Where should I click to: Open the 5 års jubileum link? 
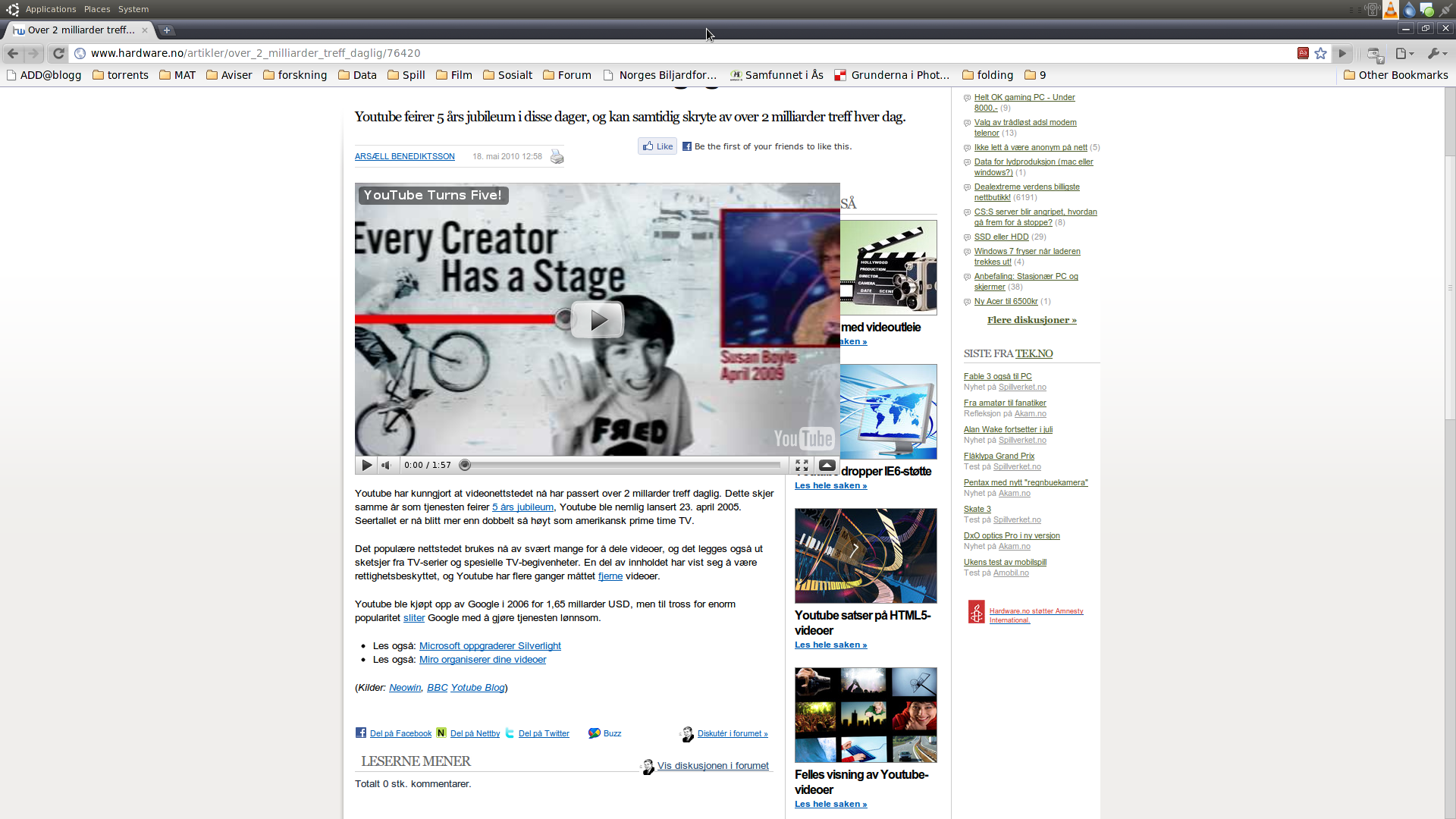coord(522,507)
